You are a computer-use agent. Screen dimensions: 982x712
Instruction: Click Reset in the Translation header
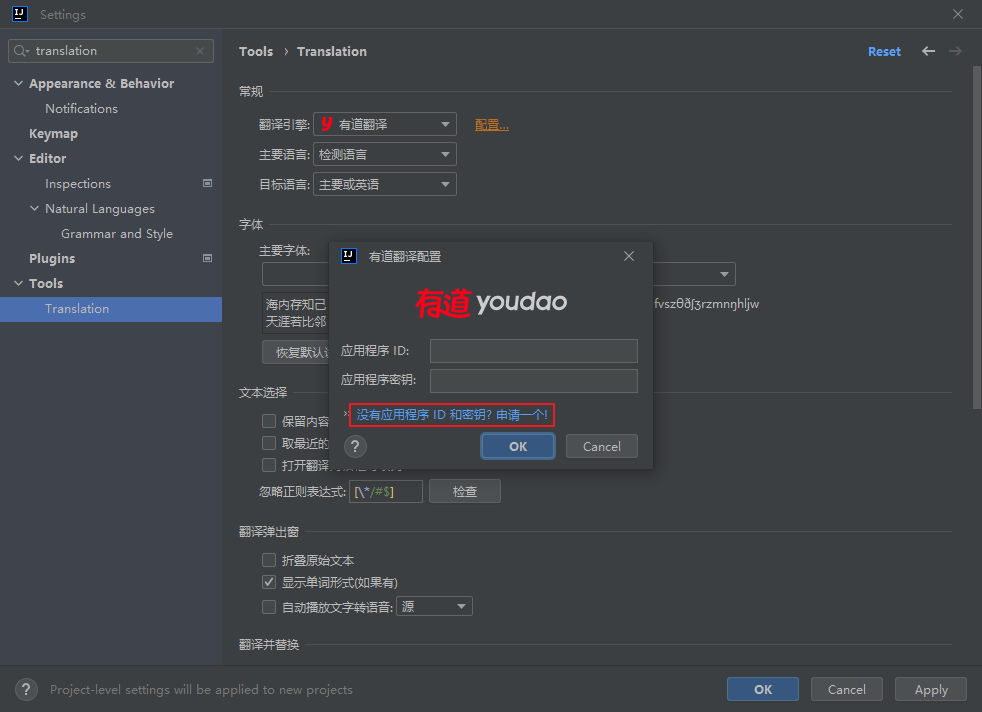[x=884, y=51]
